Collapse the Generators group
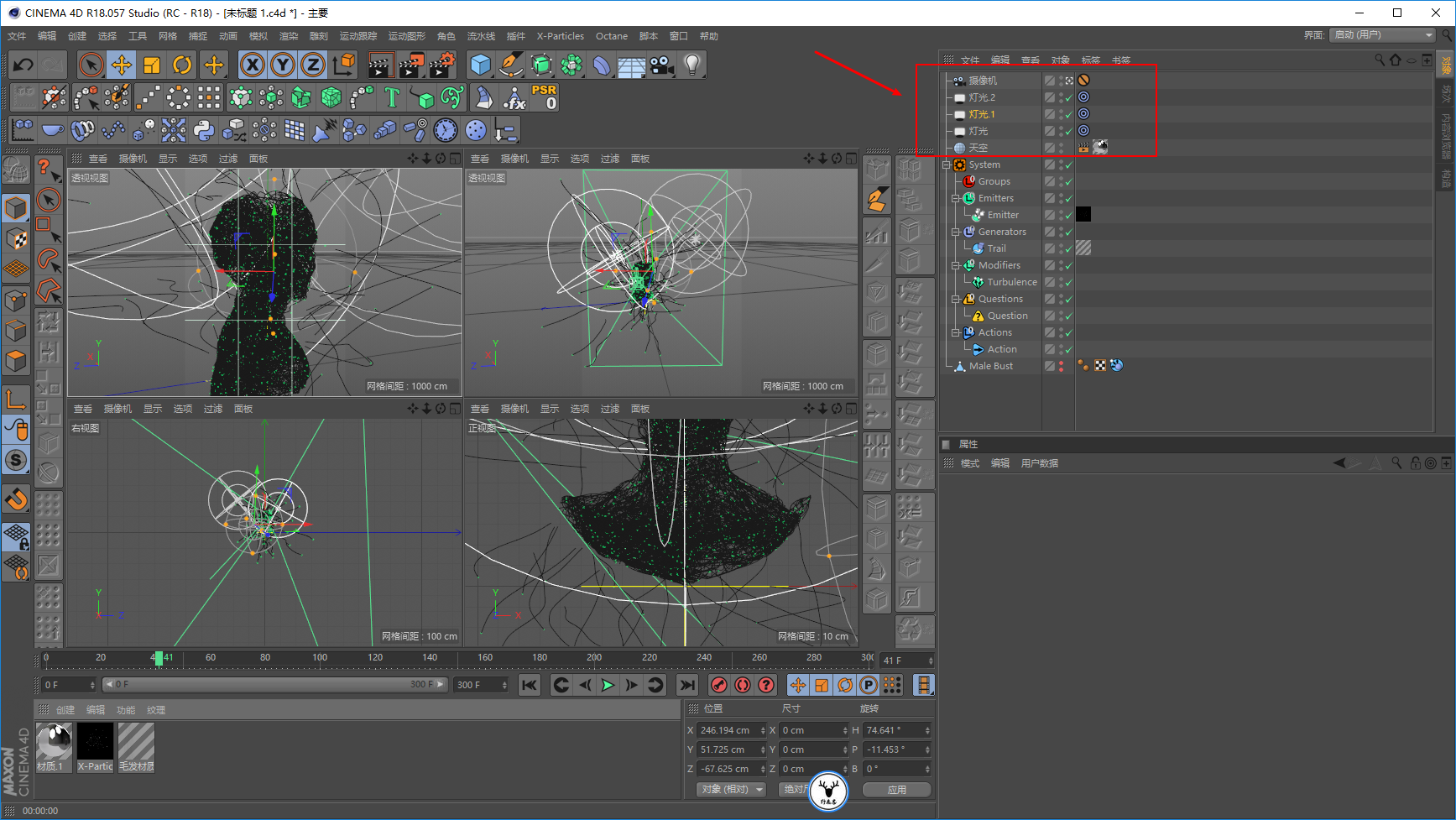1456x820 pixels. point(956,232)
